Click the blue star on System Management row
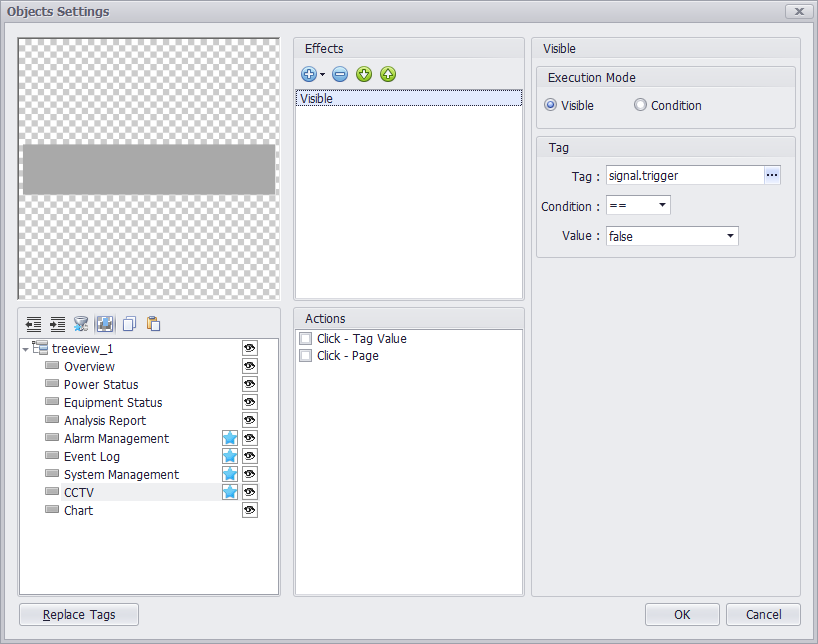818x644 pixels. click(230, 474)
